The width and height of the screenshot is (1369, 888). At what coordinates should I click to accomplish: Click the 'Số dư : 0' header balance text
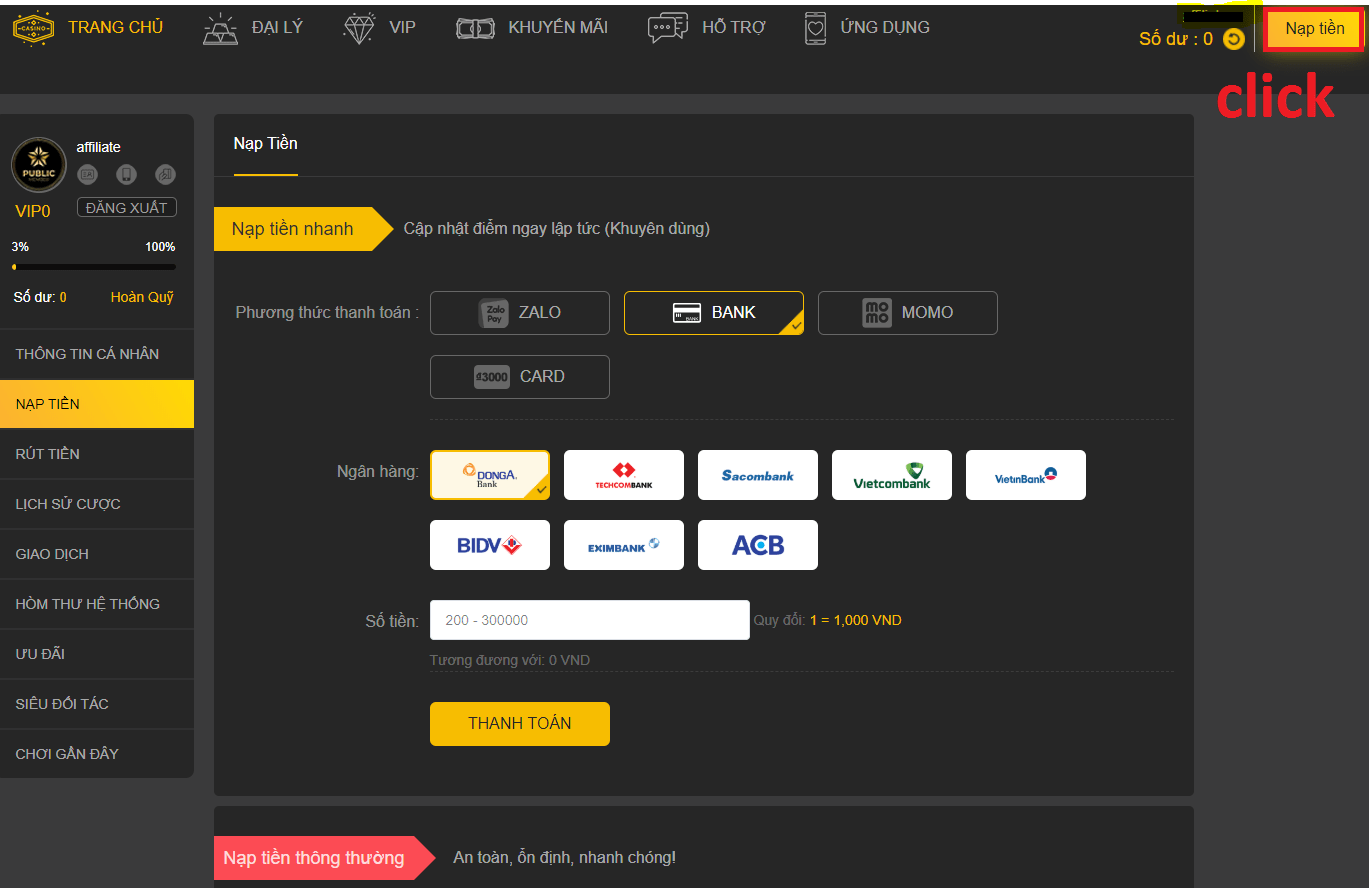tap(1176, 39)
